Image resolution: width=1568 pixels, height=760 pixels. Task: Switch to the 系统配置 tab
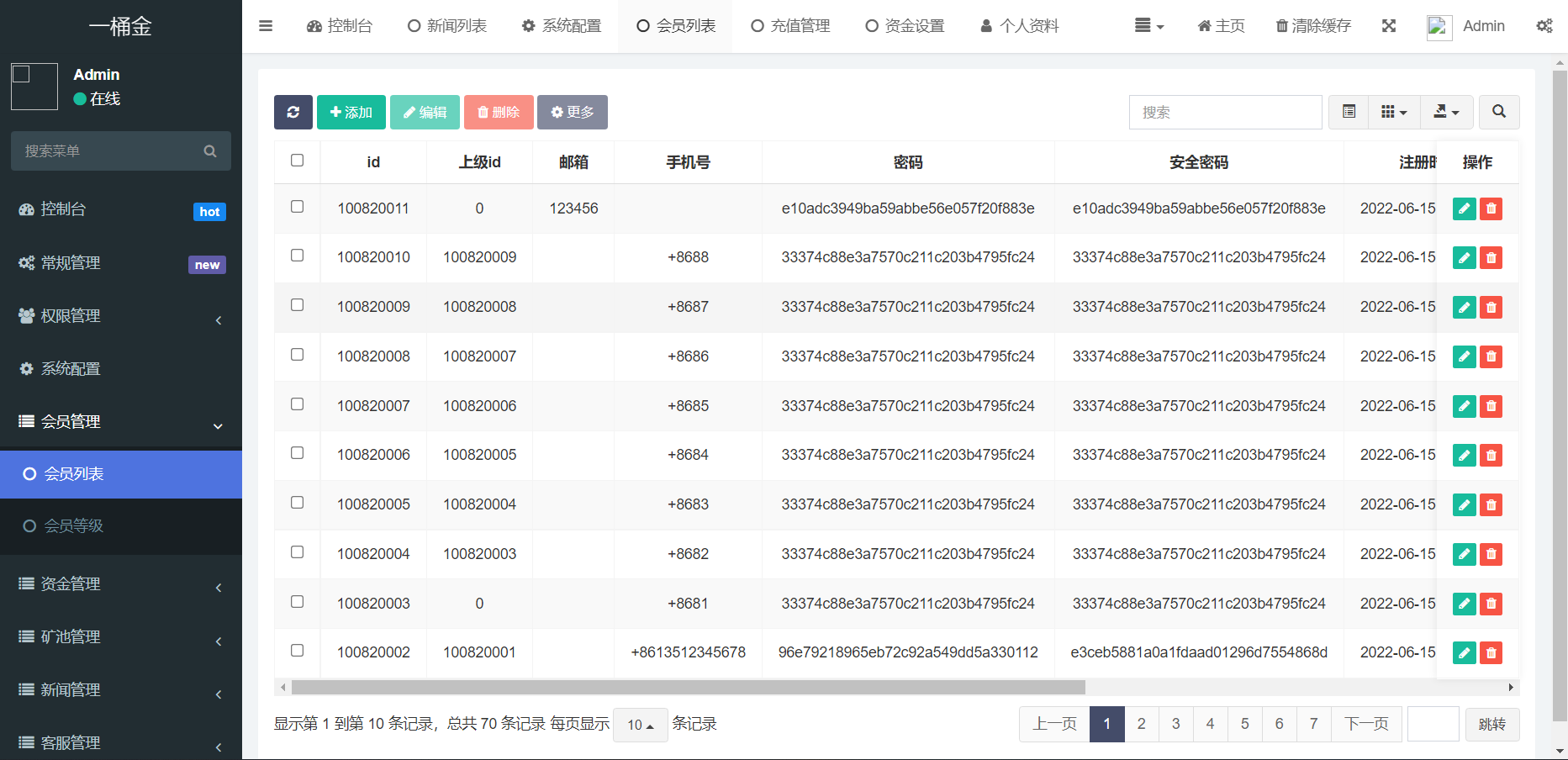(x=562, y=26)
